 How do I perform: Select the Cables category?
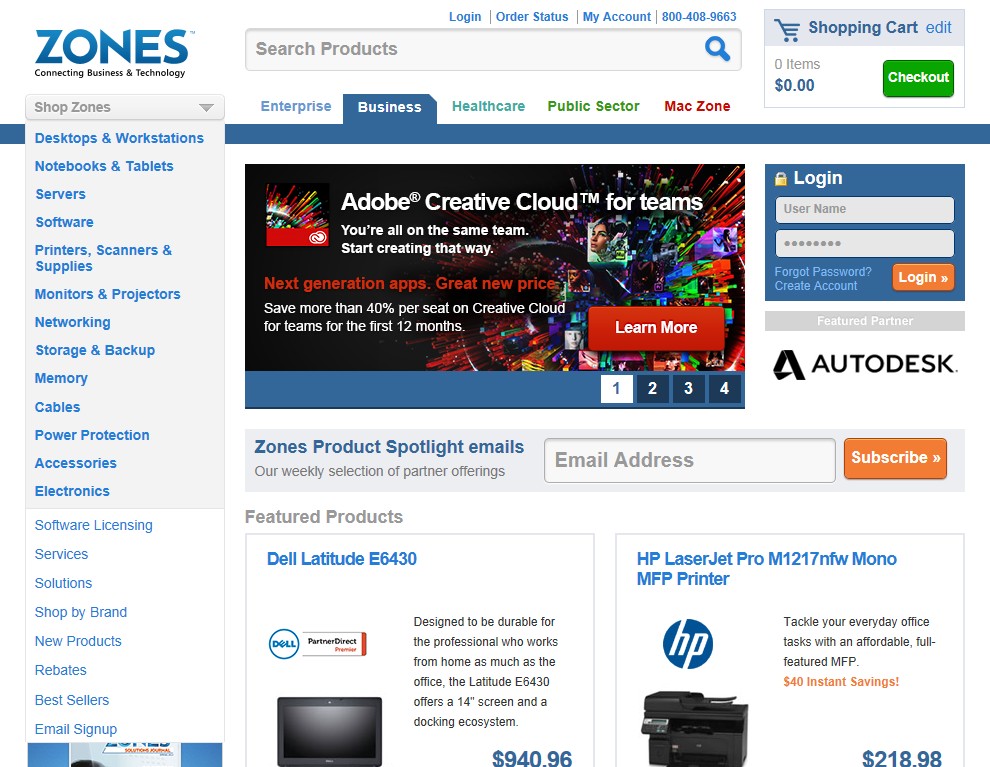click(57, 407)
